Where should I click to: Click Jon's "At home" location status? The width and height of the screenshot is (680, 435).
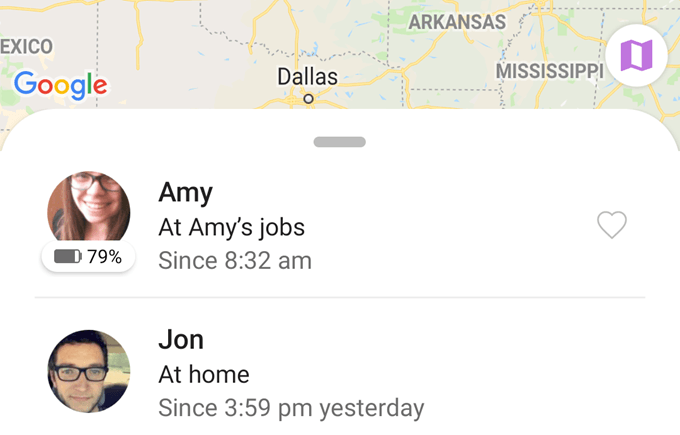(204, 375)
